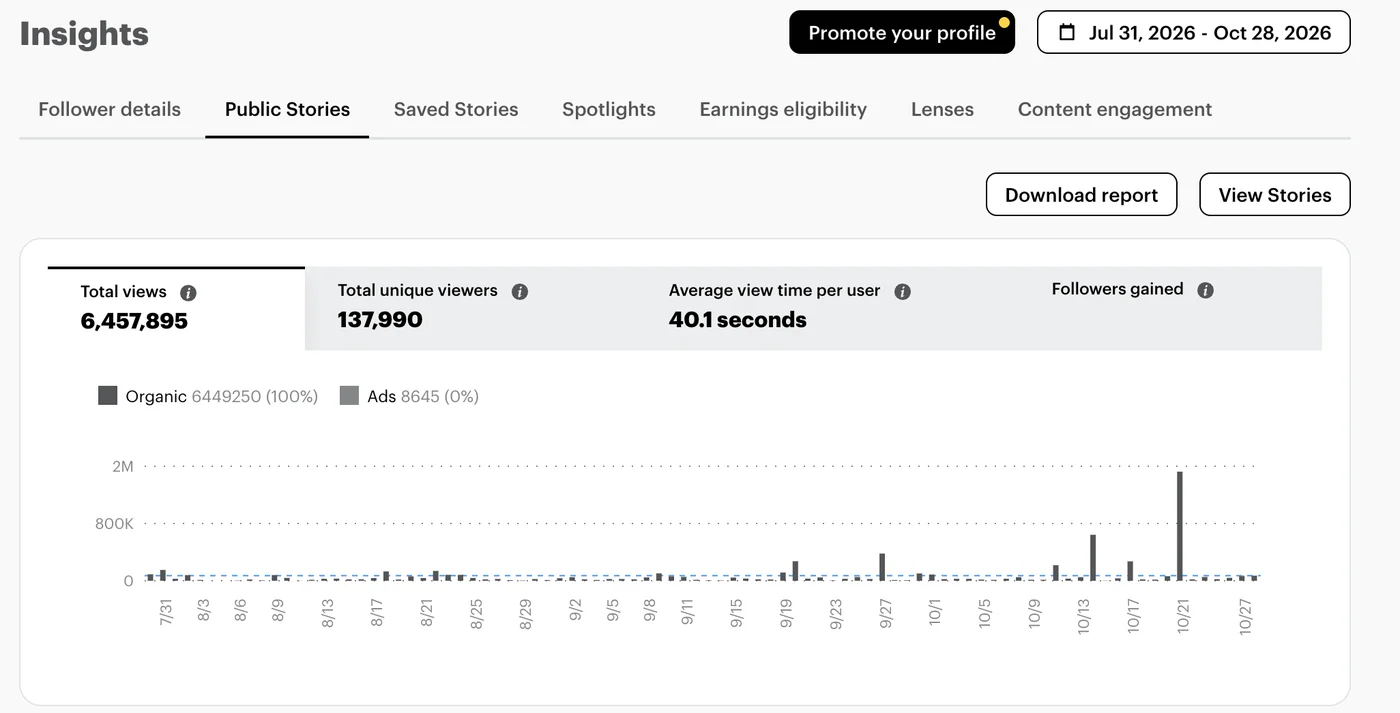Click the info icon beside Followers gained
Screen dimensions: 1400x713
coord(1205,290)
